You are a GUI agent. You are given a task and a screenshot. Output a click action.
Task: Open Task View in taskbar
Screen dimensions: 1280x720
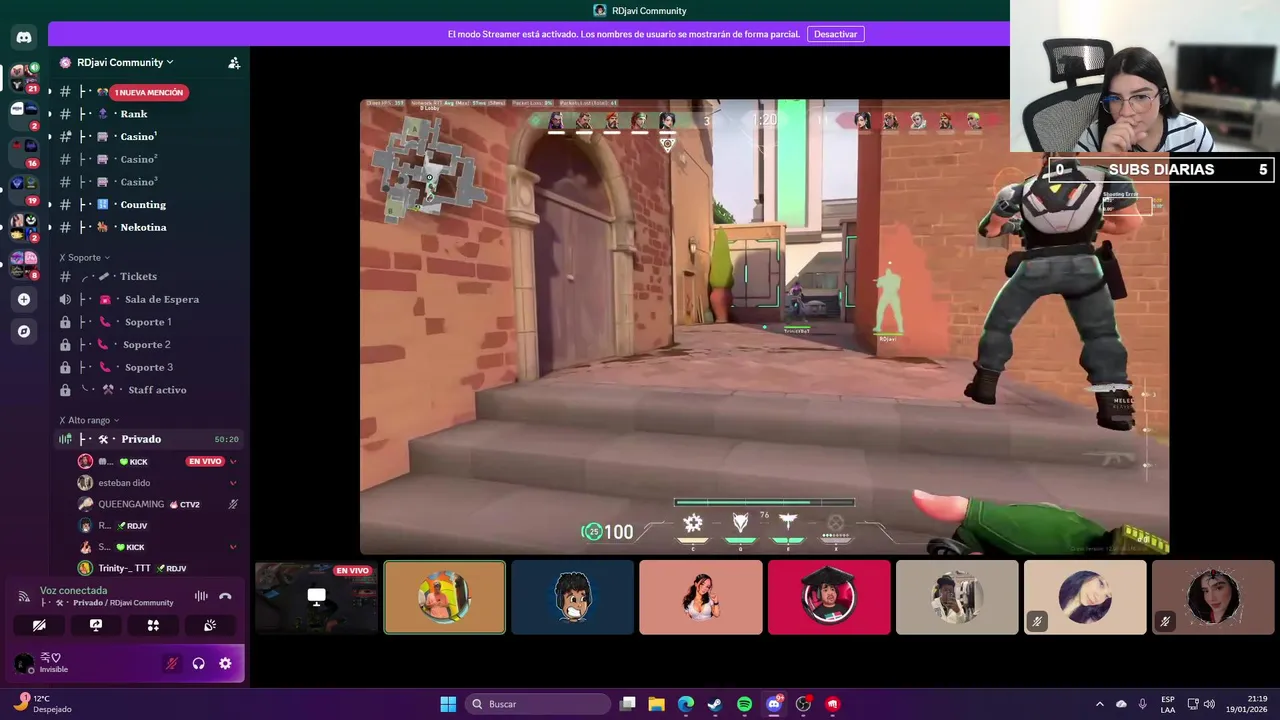coord(627,704)
